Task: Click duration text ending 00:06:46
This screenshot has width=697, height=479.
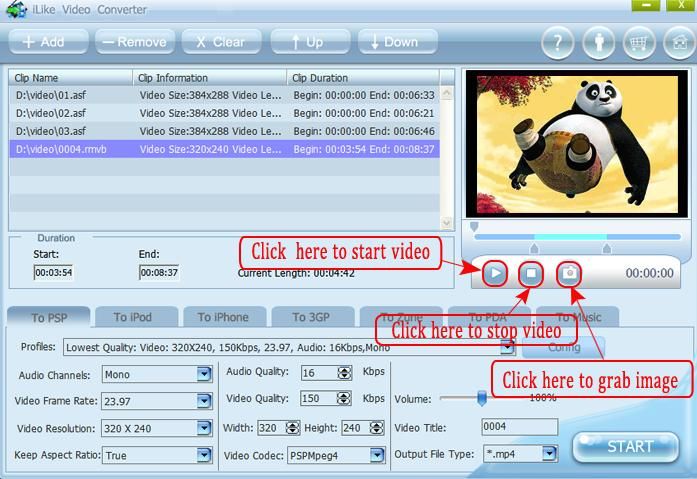Action: [x=364, y=131]
